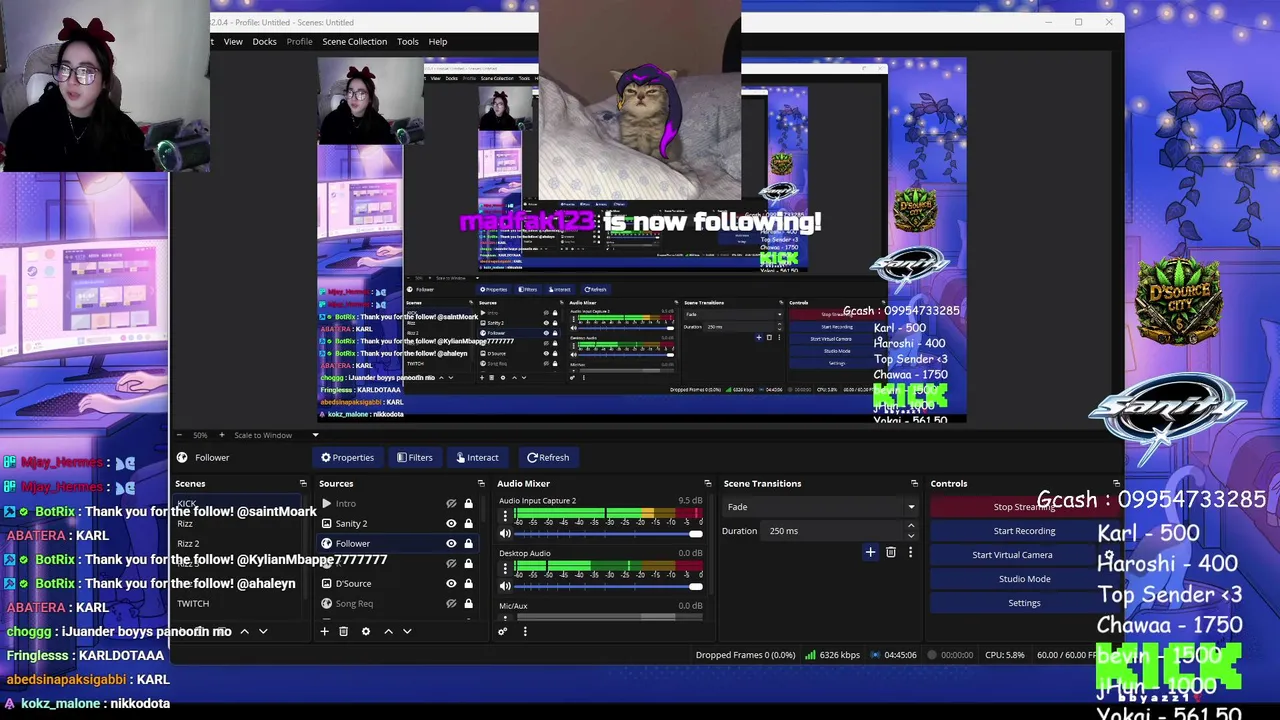
Task: Move selected scene down in Scenes dock
Action: [x=263, y=631]
